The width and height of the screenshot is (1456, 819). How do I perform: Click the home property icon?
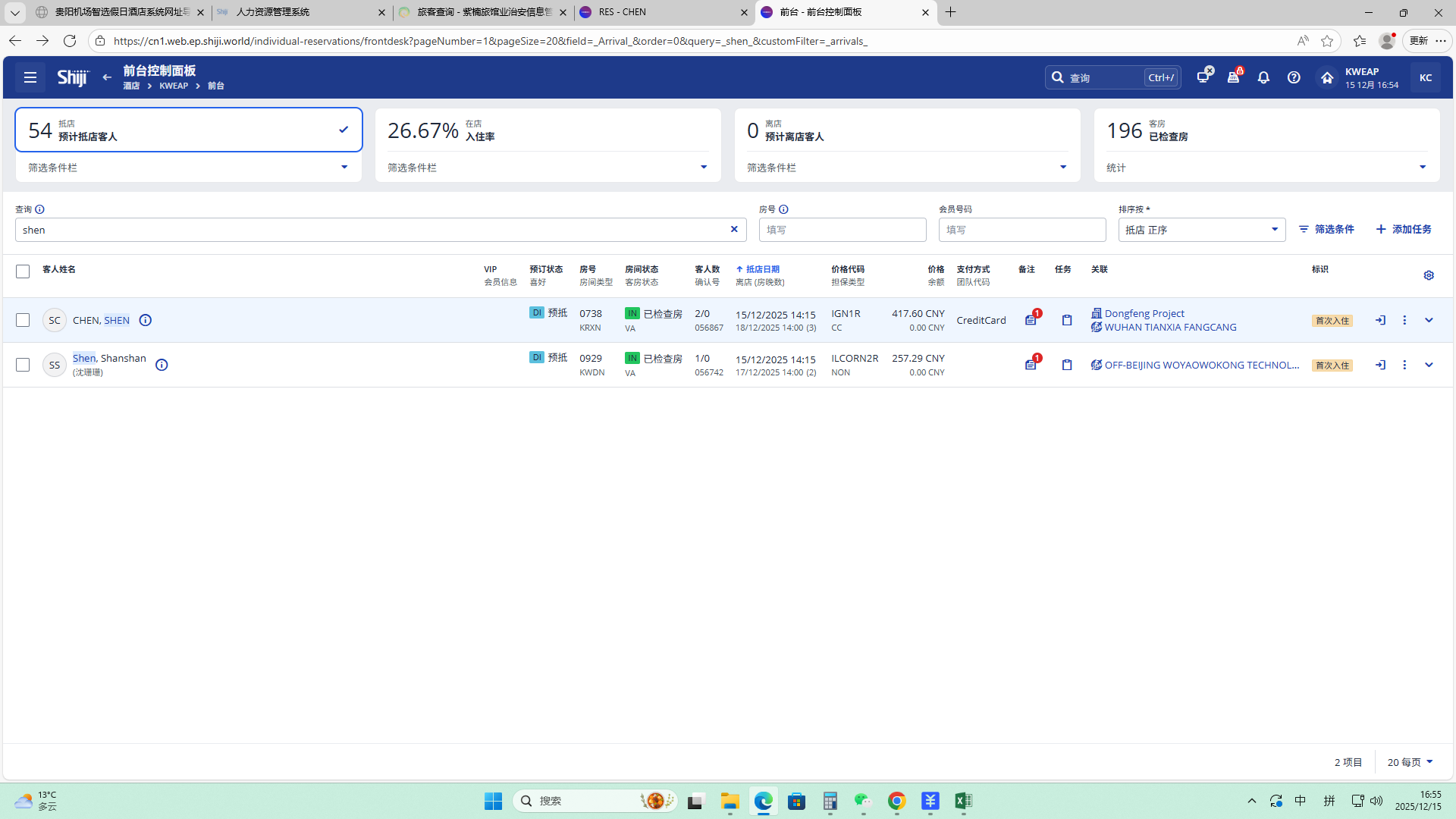point(1326,77)
